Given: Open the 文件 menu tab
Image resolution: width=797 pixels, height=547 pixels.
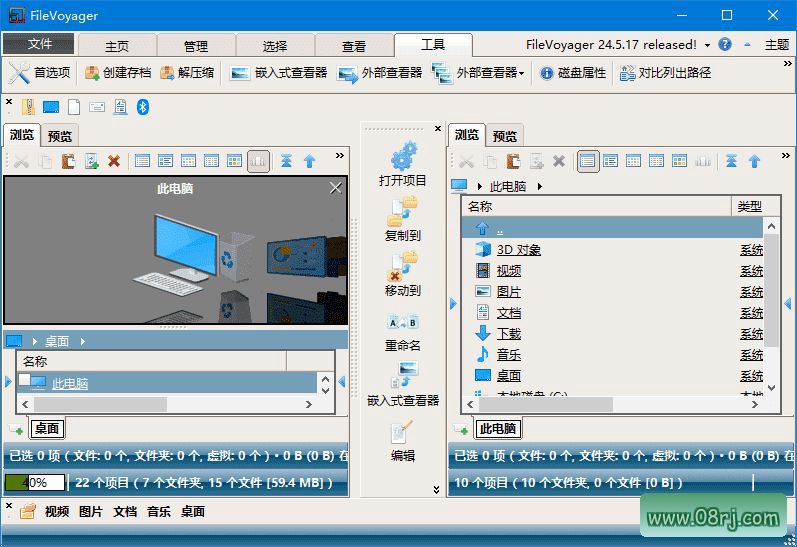Looking at the screenshot, I should point(39,44).
